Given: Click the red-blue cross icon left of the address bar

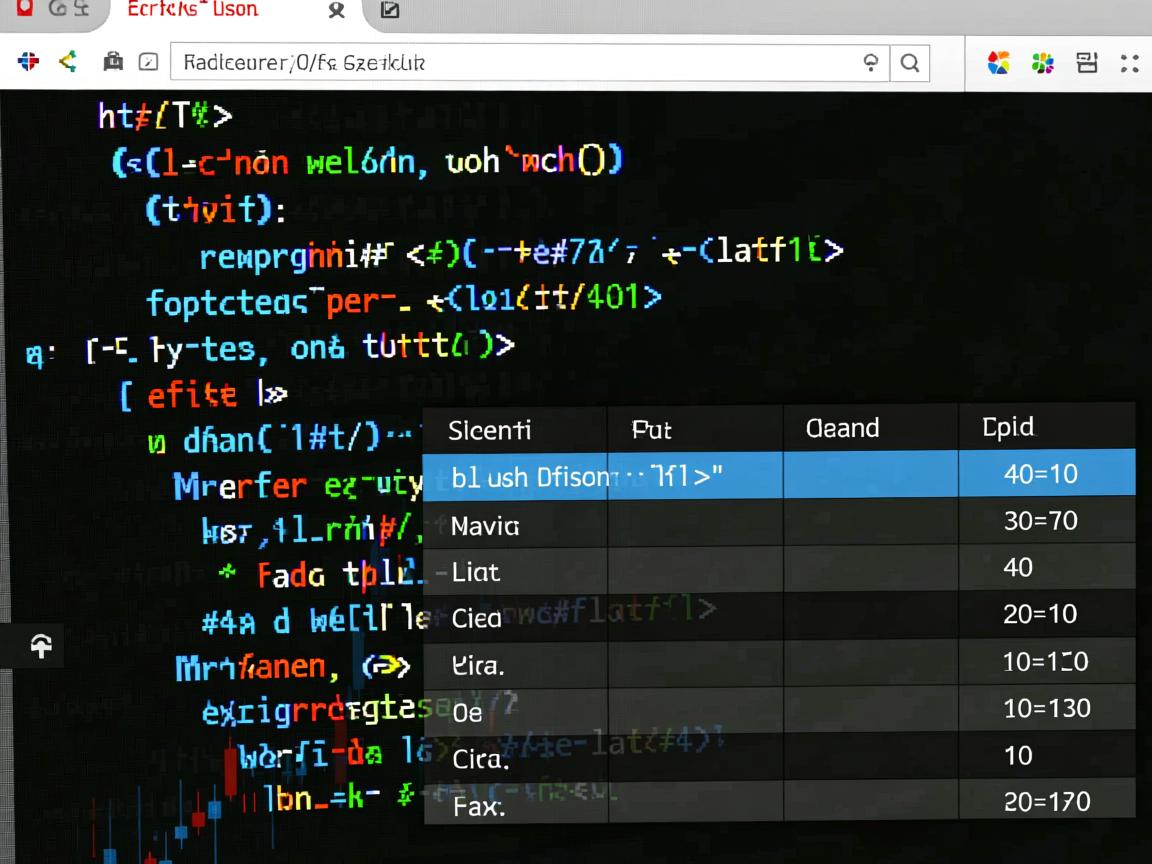Looking at the screenshot, I should tap(29, 62).
